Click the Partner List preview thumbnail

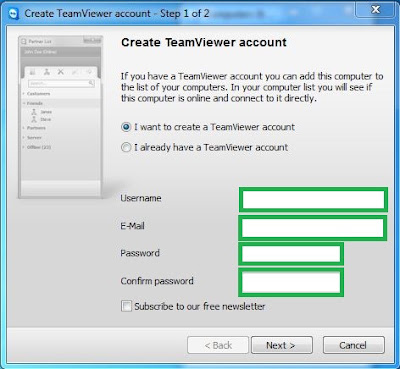pyautogui.click(x=61, y=117)
